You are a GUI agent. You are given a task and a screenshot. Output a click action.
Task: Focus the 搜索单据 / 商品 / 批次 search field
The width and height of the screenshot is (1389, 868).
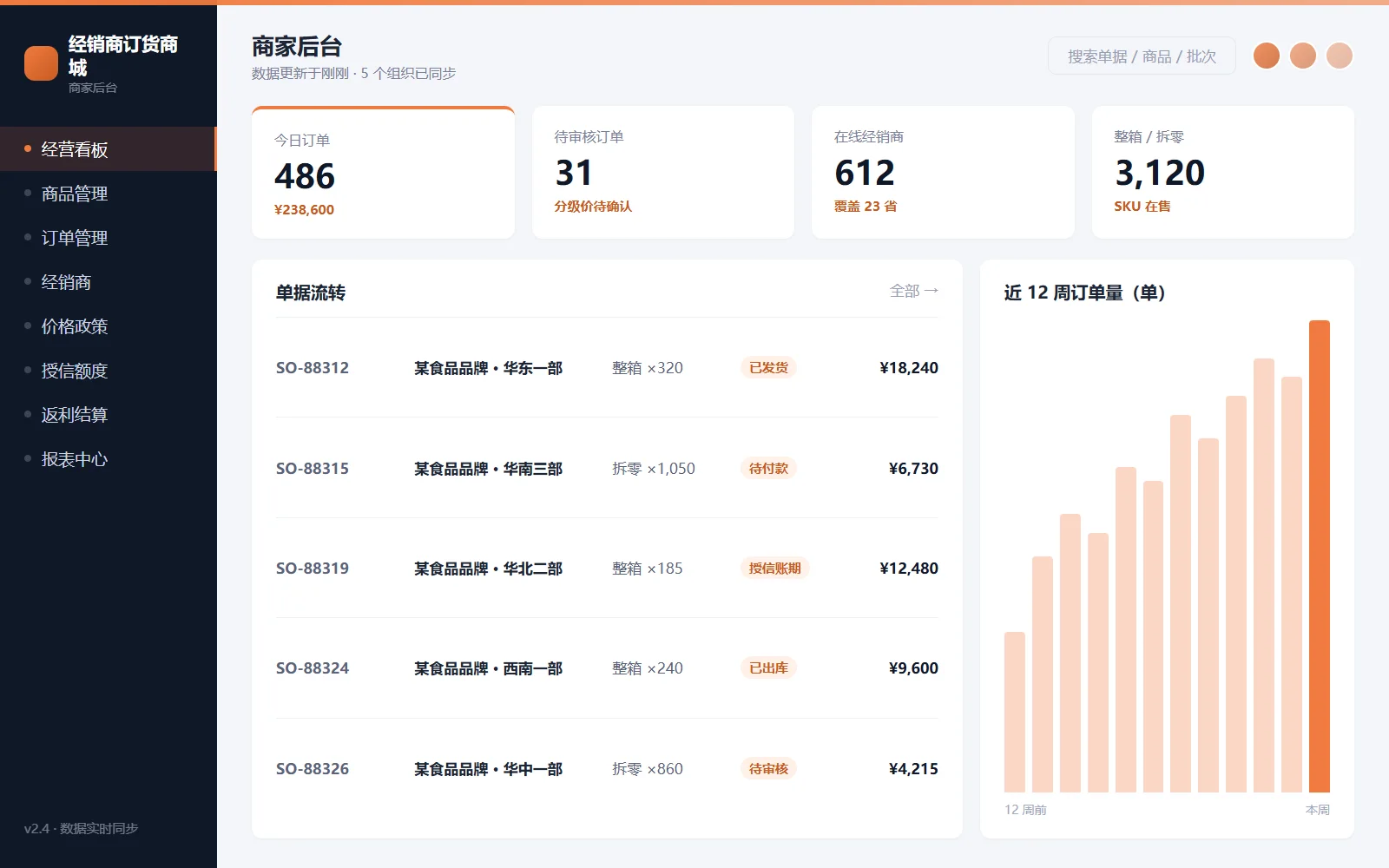click(1142, 56)
